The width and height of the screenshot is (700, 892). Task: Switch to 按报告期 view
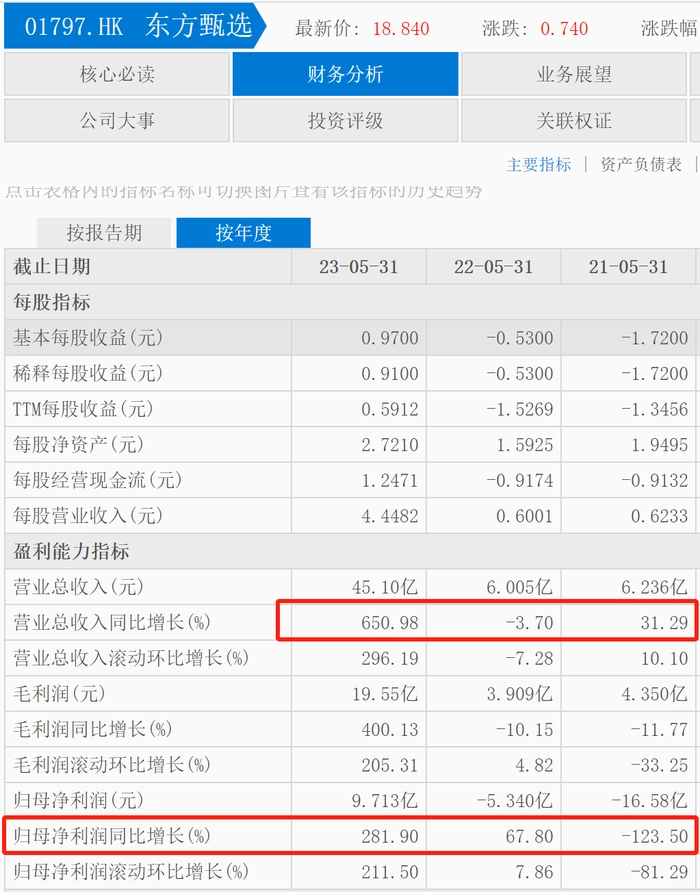pos(104,233)
